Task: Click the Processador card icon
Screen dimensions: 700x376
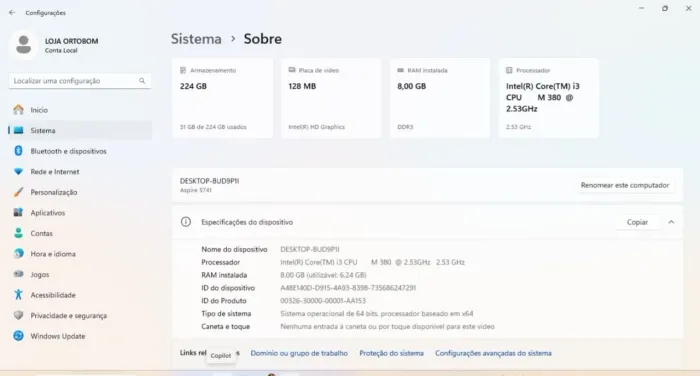Action: tap(509, 70)
